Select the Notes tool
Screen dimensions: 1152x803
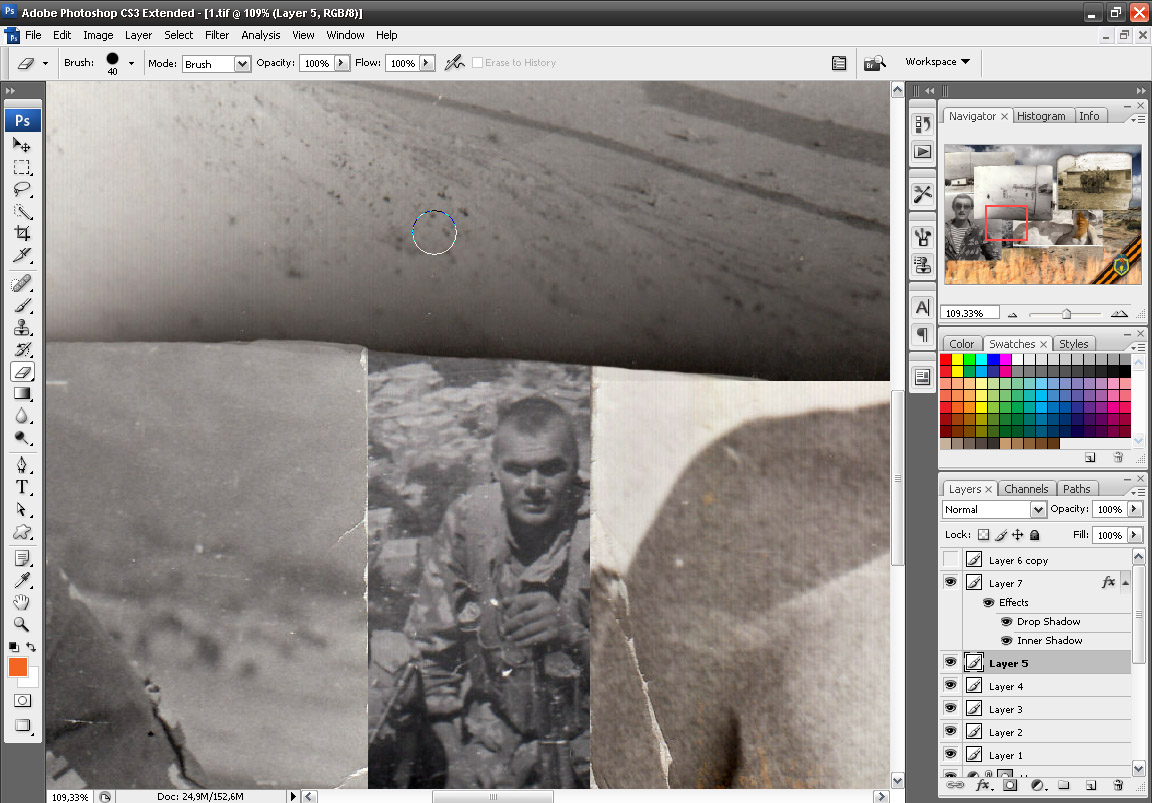(x=22, y=558)
